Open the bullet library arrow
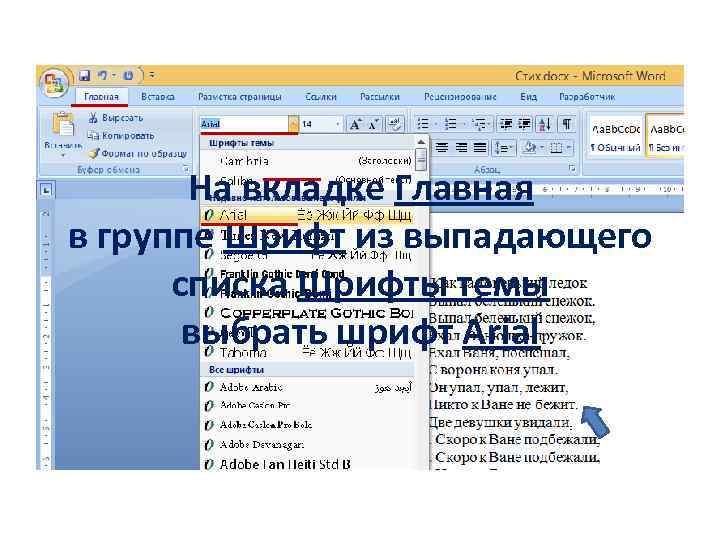This screenshot has width=720, height=540. (x=435, y=124)
